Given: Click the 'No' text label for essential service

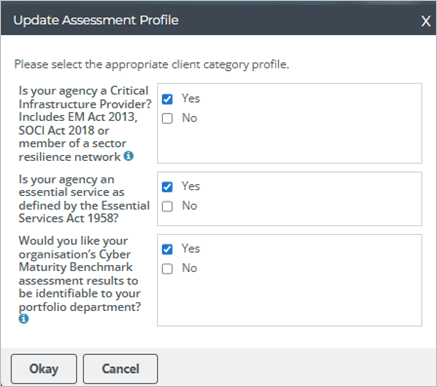Looking at the screenshot, I should point(189,206).
